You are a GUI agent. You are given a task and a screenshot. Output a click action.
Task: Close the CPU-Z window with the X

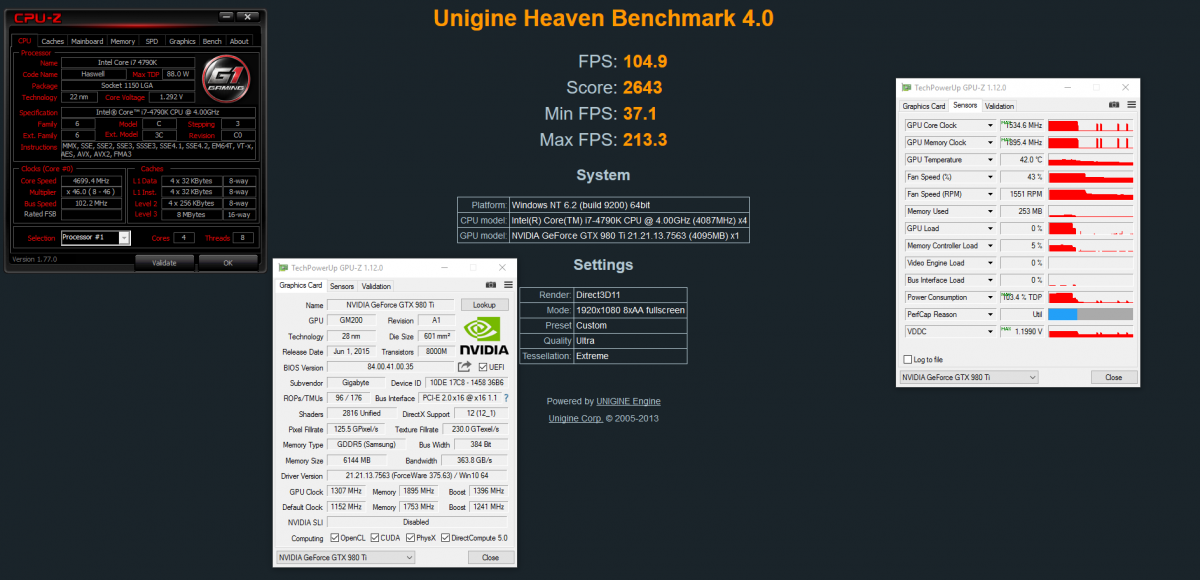pos(250,17)
